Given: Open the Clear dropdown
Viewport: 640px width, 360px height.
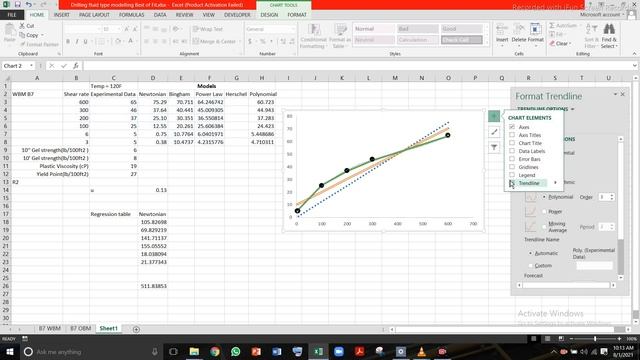Looking at the screenshot, I should tap(570, 44).
